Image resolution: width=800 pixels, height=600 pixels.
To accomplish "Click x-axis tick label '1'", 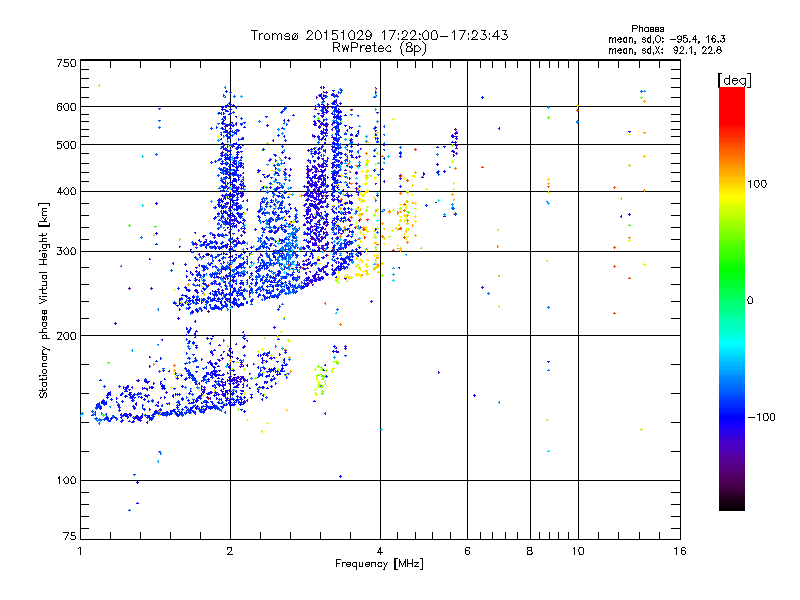I will [80, 551].
